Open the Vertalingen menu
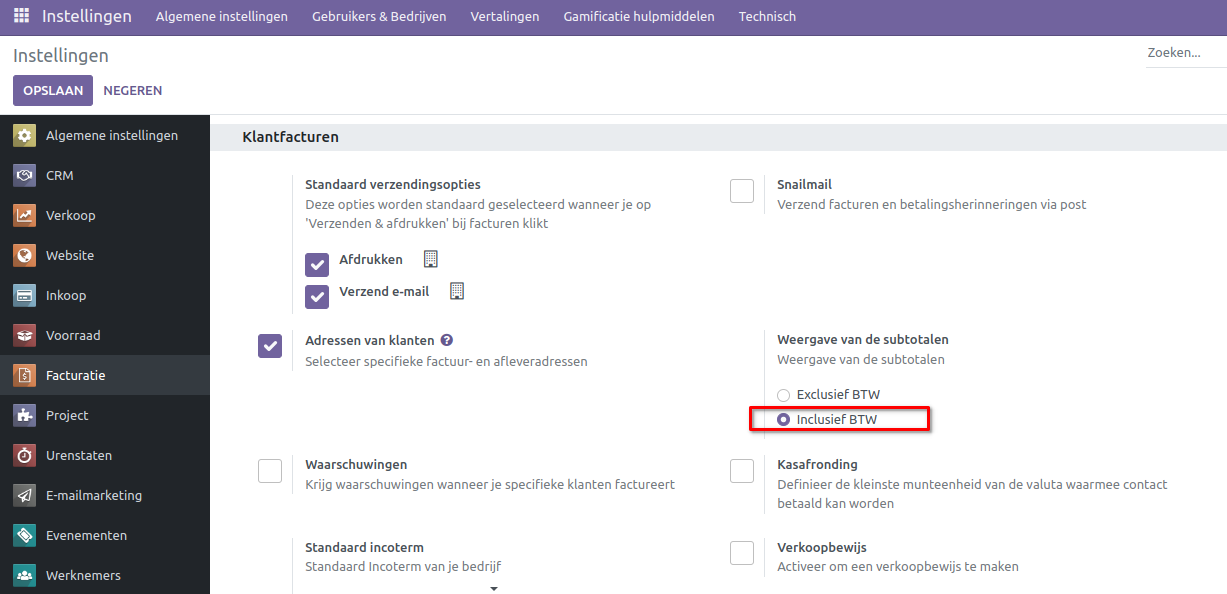The image size is (1227, 594). 504,16
